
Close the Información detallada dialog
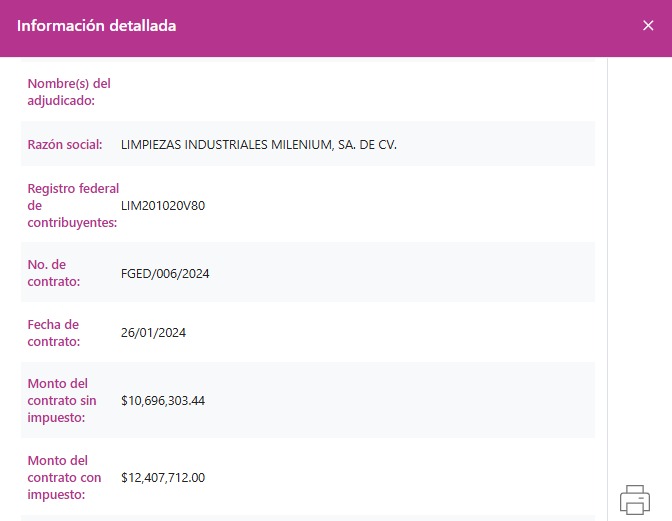coord(648,26)
